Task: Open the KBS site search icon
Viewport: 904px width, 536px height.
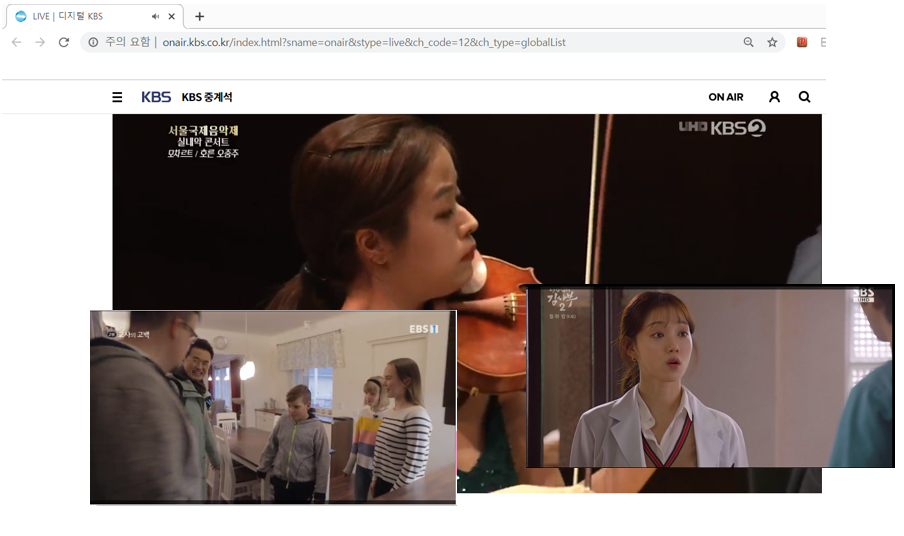Action: click(x=804, y=97)
